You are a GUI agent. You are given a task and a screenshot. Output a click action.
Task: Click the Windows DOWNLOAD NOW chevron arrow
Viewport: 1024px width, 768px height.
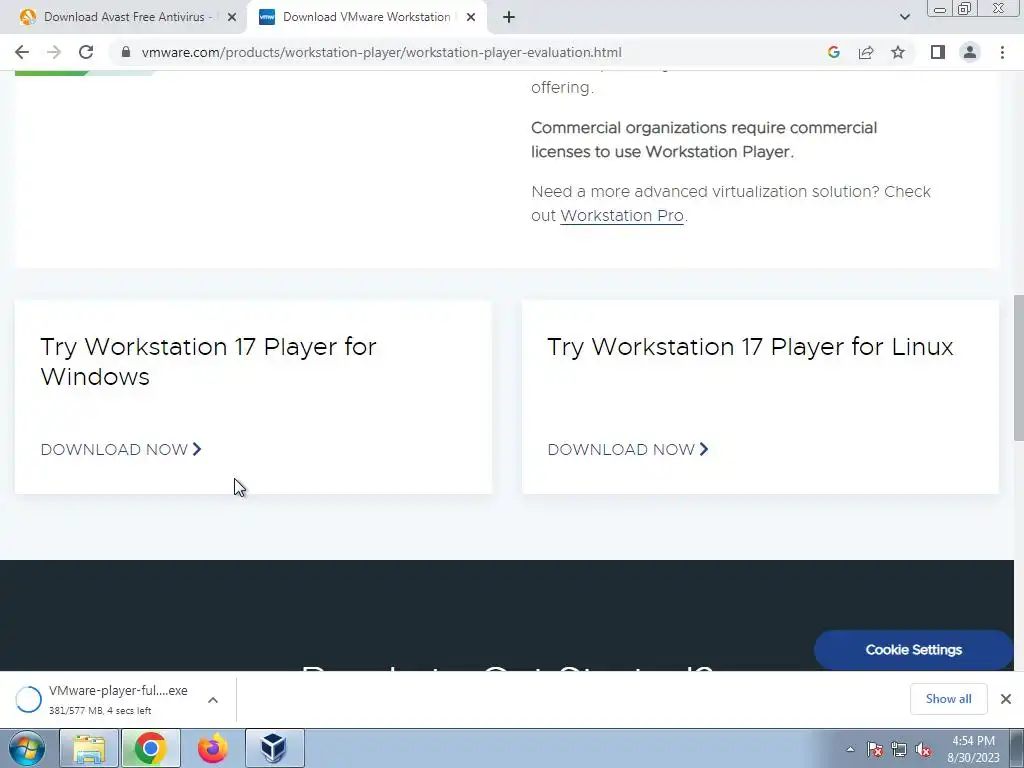pyautogui.click(x=197, y=449)
